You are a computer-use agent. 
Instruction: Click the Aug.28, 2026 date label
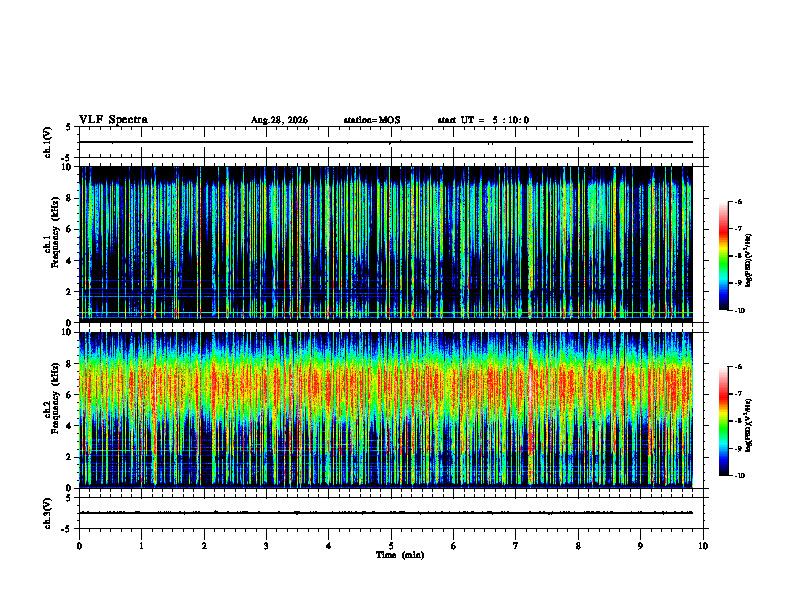(279, 120)
